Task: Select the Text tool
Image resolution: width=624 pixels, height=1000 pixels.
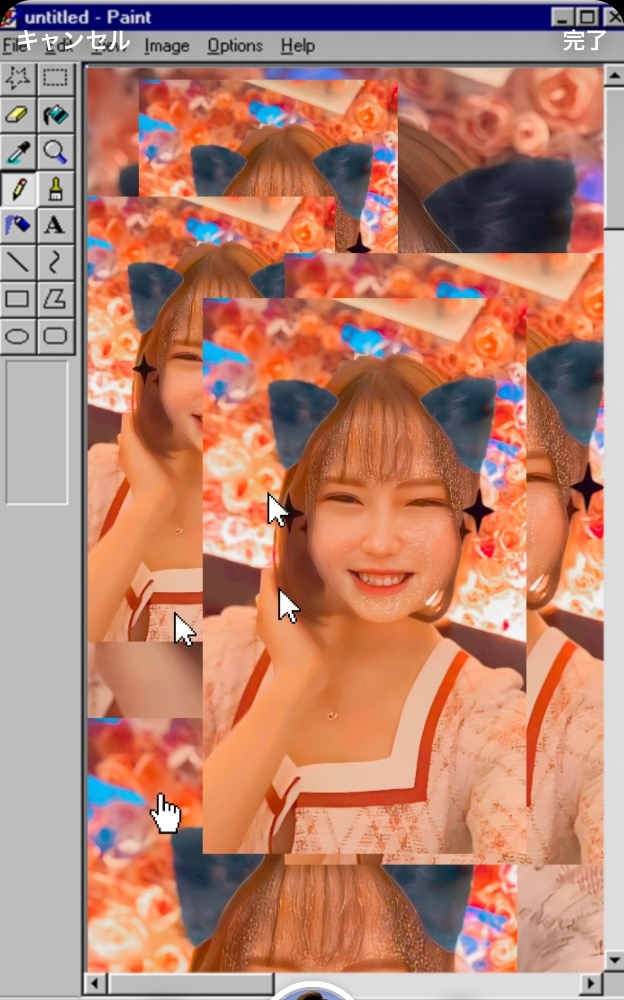Action: 55,225
